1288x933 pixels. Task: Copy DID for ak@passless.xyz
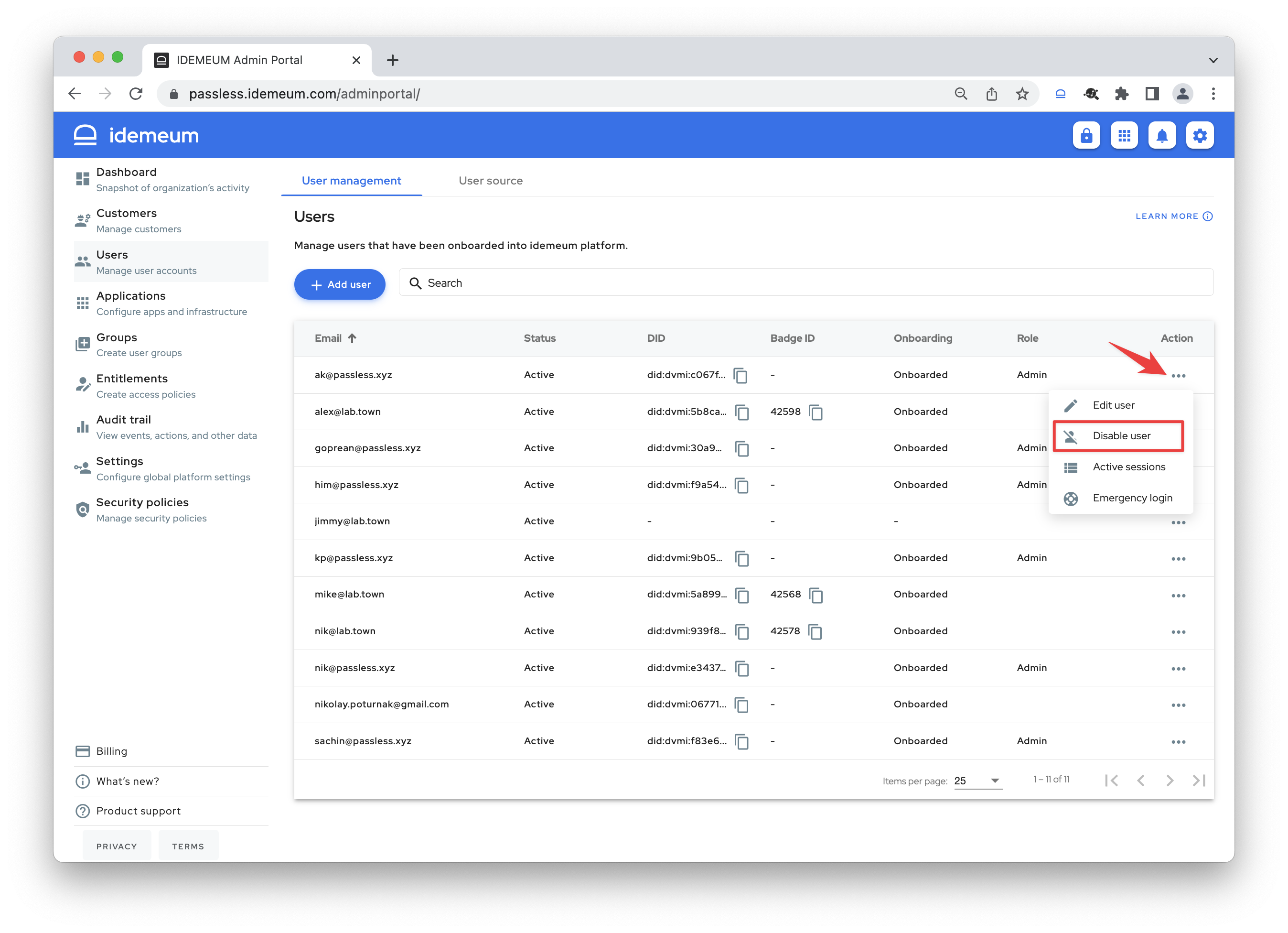point(741,376)
